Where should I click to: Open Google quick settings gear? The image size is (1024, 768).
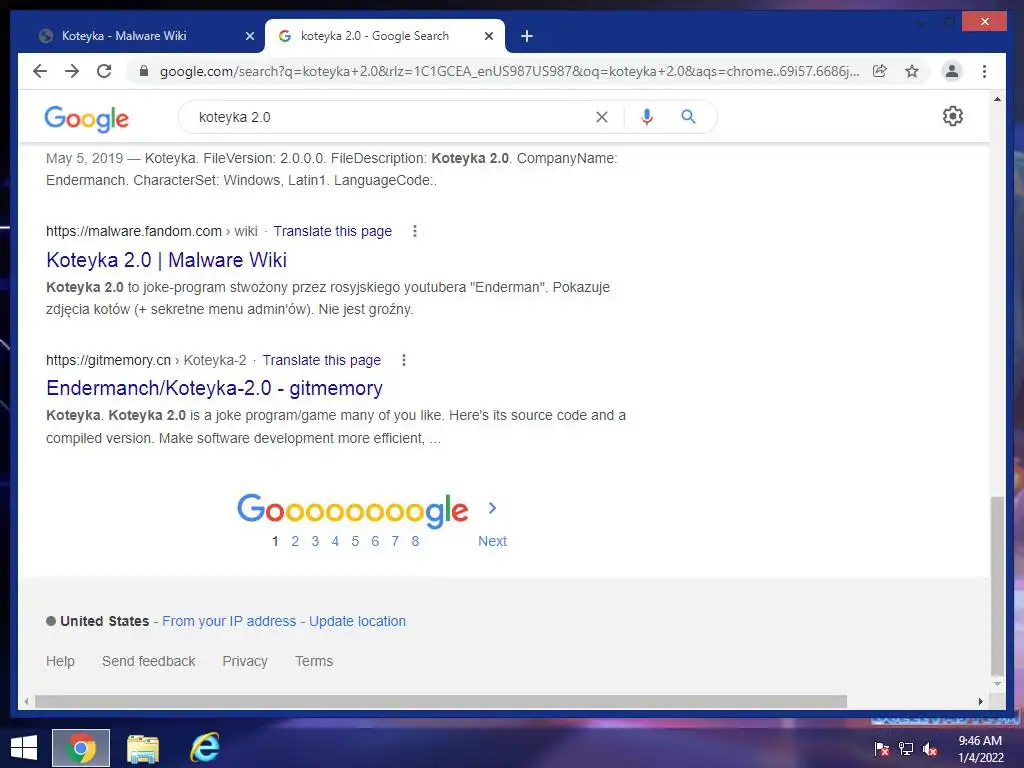(953, 116)
